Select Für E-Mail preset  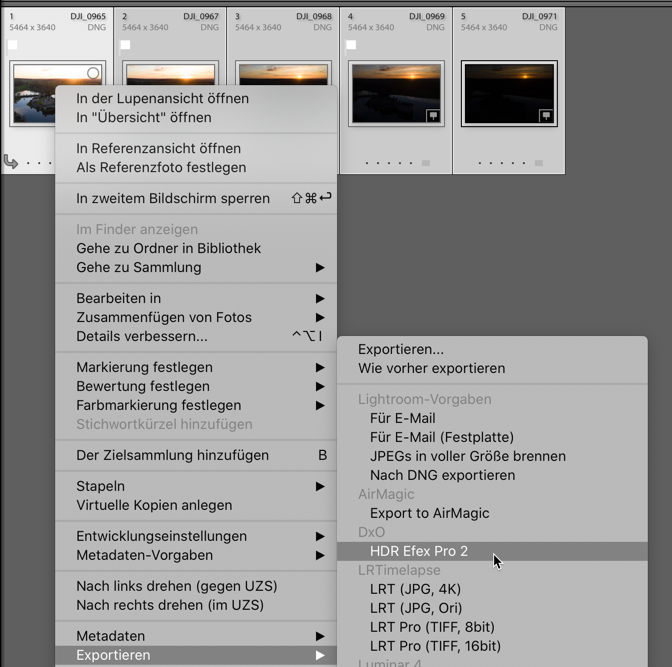(x=492, y=418)
